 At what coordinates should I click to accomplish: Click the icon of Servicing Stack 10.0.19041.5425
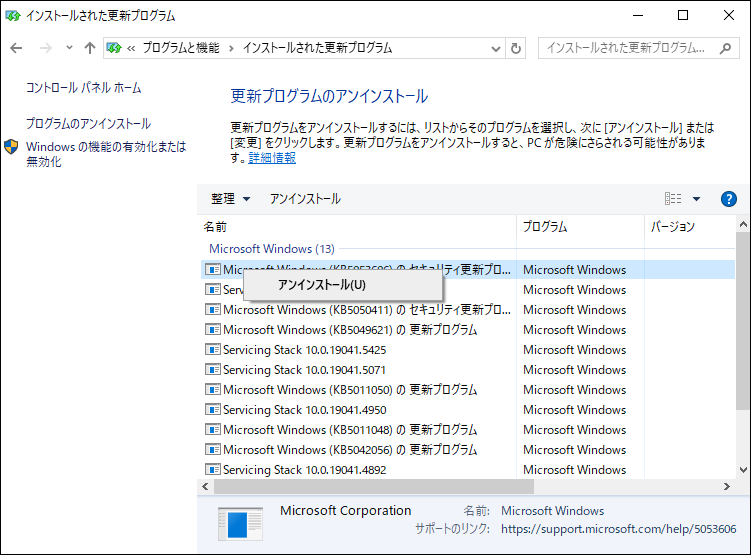click(x=213, y=350)
